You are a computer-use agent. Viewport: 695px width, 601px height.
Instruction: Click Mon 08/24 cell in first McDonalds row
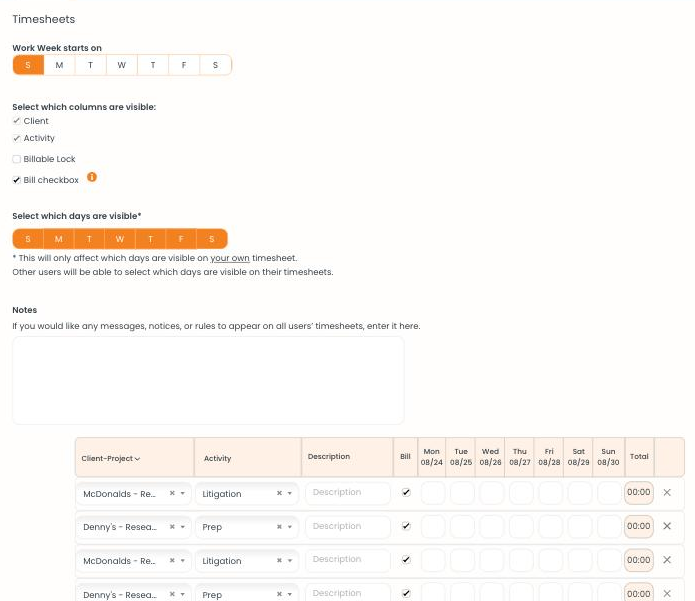[433, 493]
